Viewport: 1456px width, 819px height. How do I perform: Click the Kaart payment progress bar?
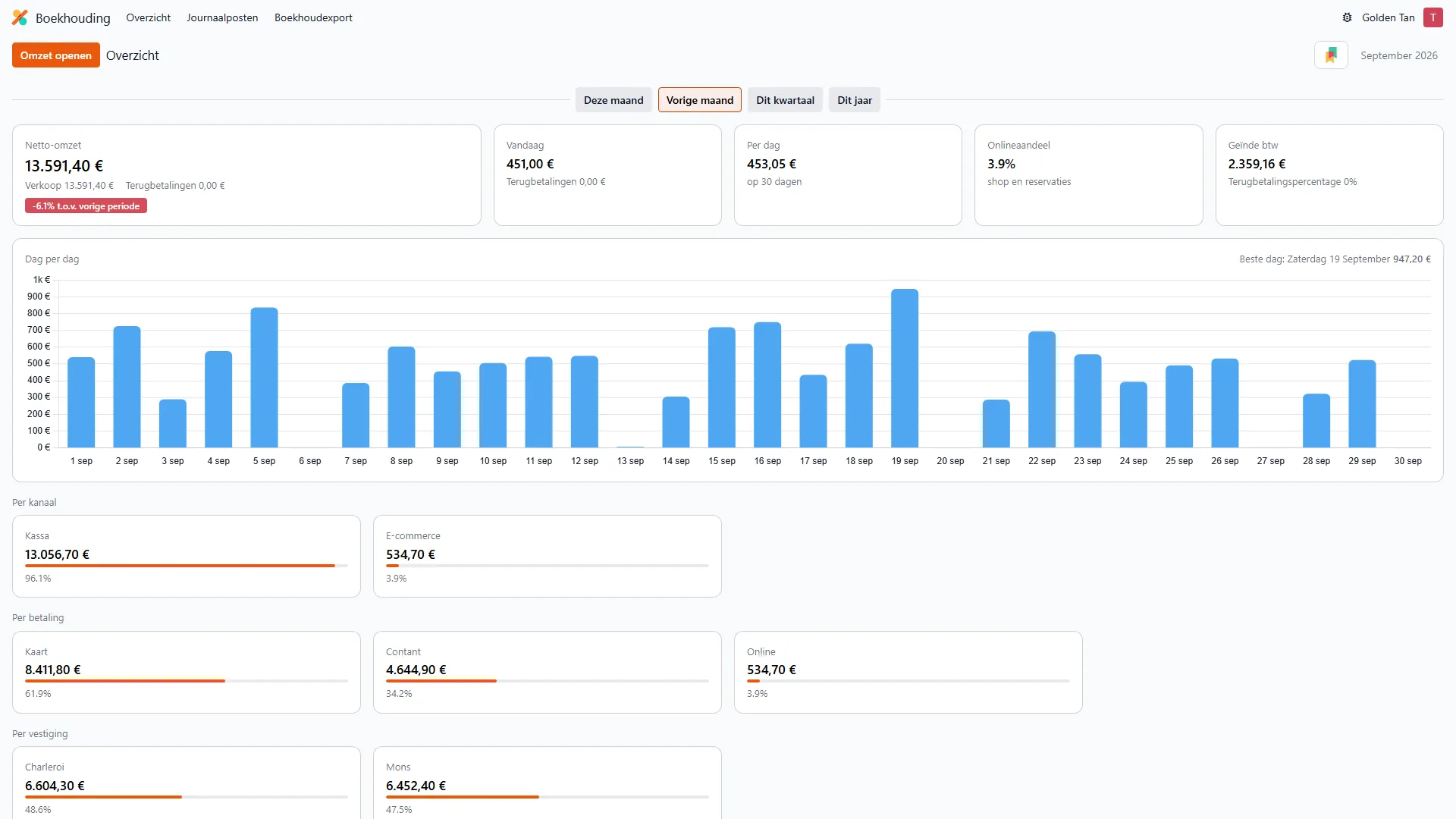tap(187, 681)
